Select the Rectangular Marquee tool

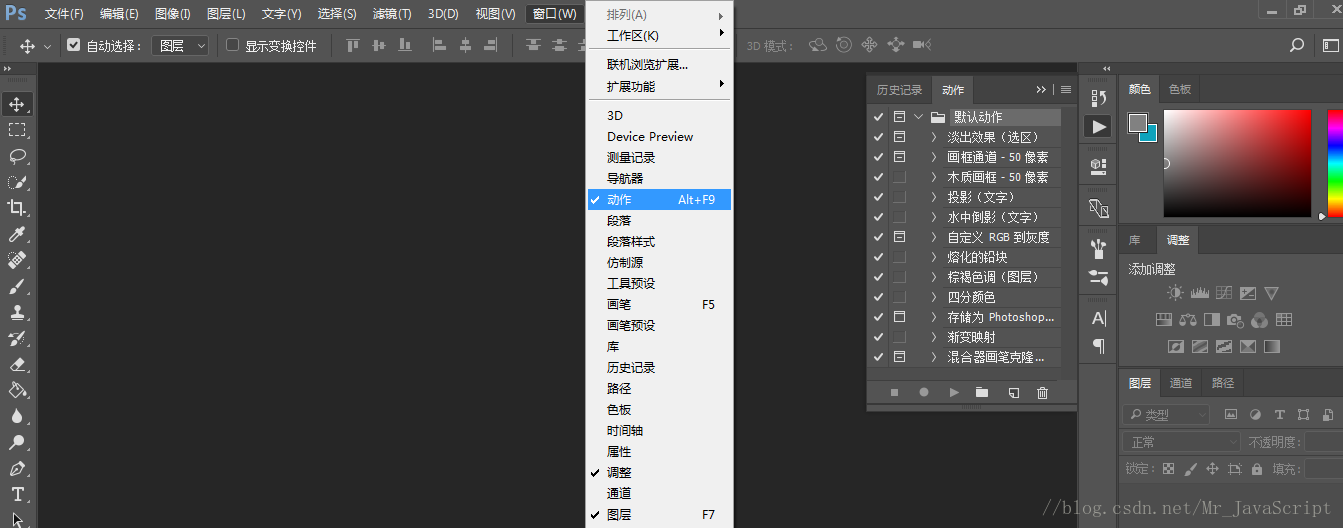point(17,130)
